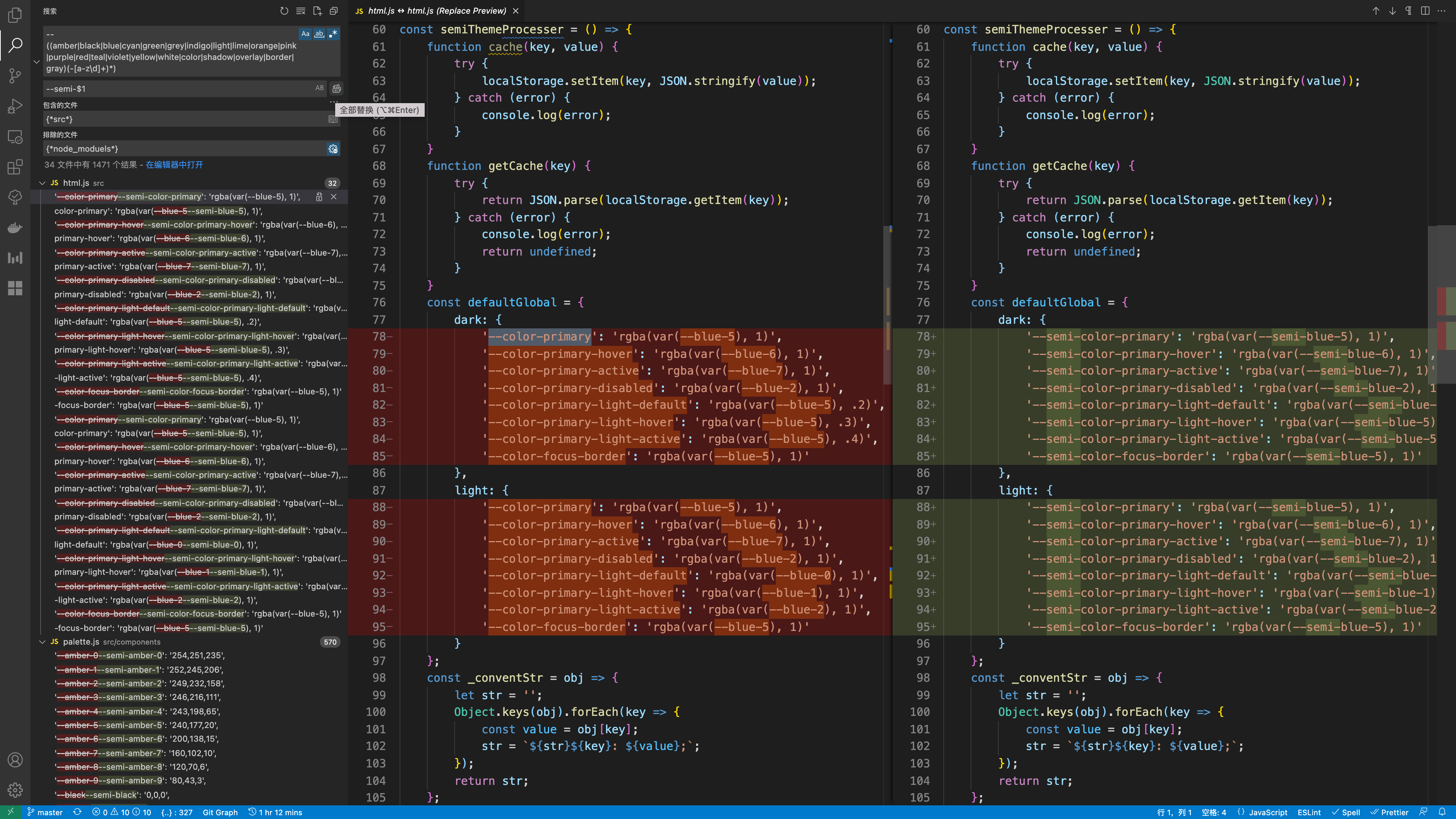Open editor More Actions menu
The width and height of the screenshot is (1456, 819).
[1441, 11]
